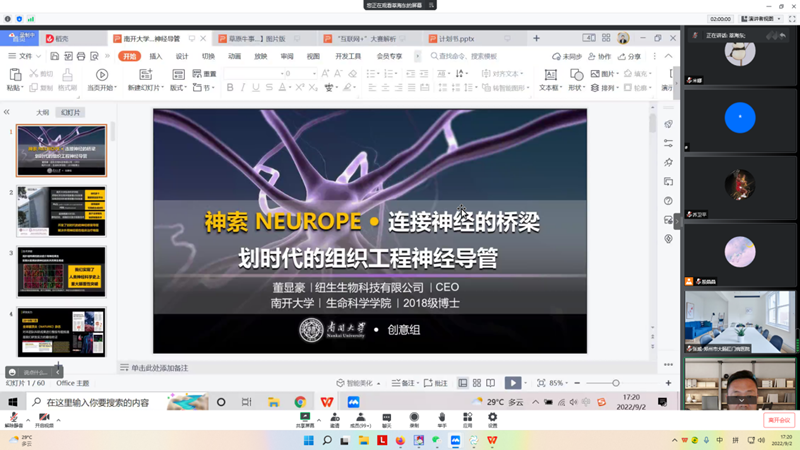Image resolution: width=800 pixels, height=450 pixels.
Task: Open the font name dropdown
Action: point(282,73)
